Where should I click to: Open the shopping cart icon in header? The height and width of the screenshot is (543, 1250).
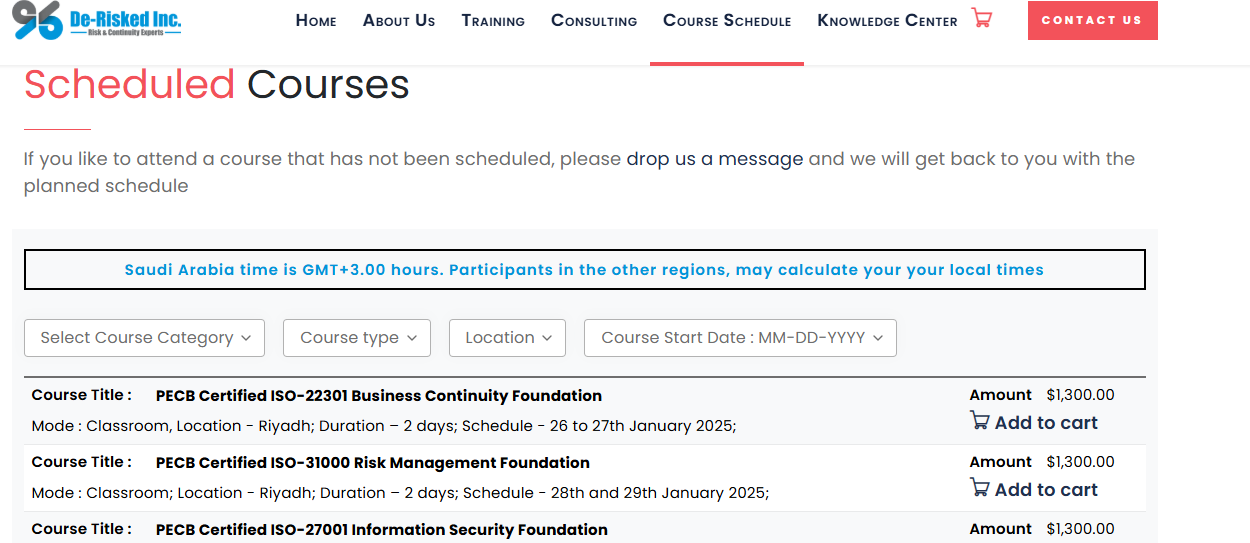coord(981,19)
